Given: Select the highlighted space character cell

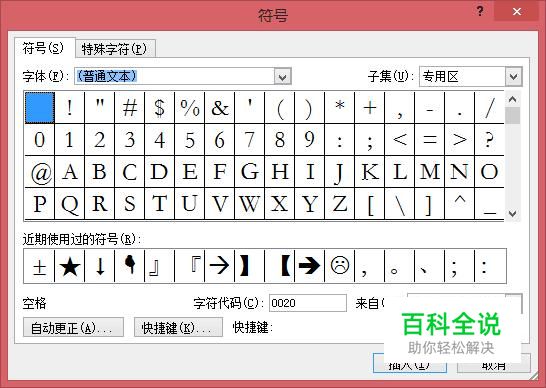Looking at the screenshot, I should coord(40,108).
